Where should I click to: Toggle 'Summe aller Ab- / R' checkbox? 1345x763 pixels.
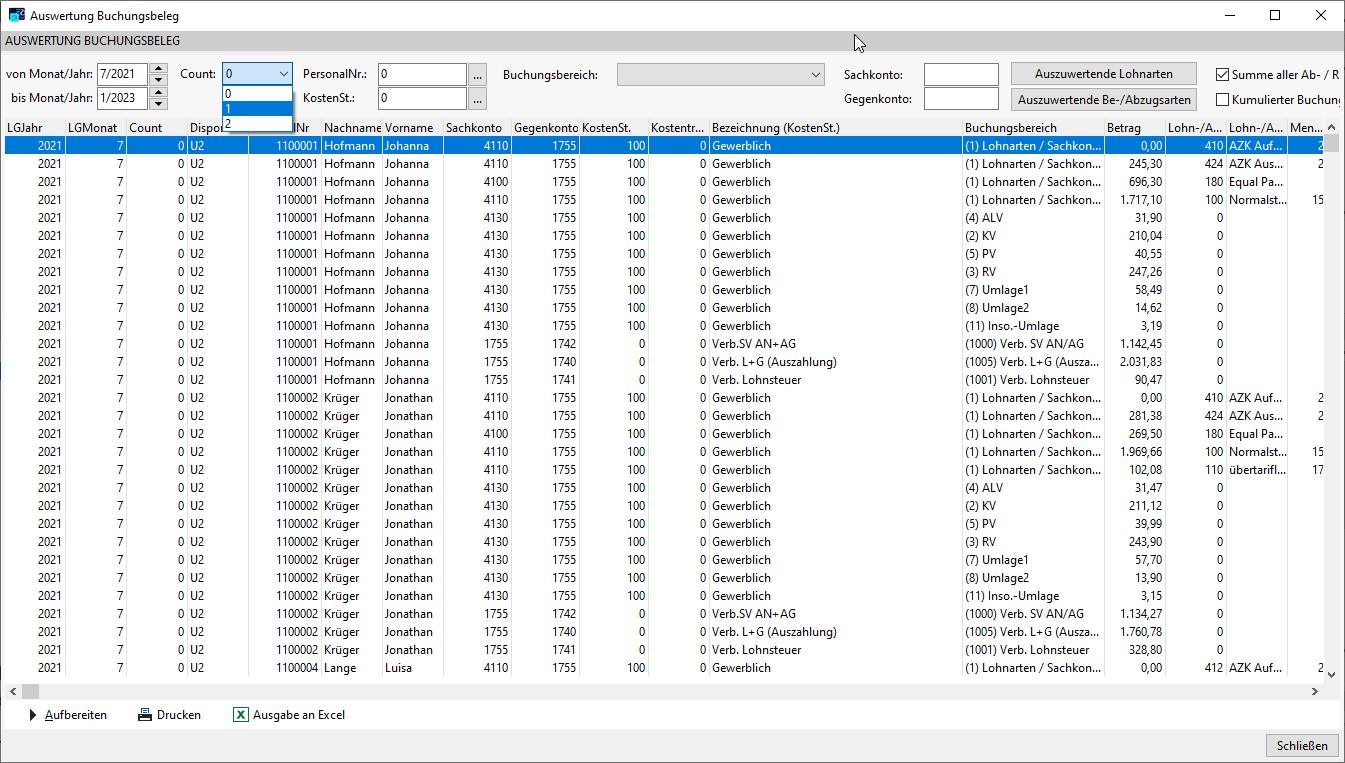(x=1222, y=74)
